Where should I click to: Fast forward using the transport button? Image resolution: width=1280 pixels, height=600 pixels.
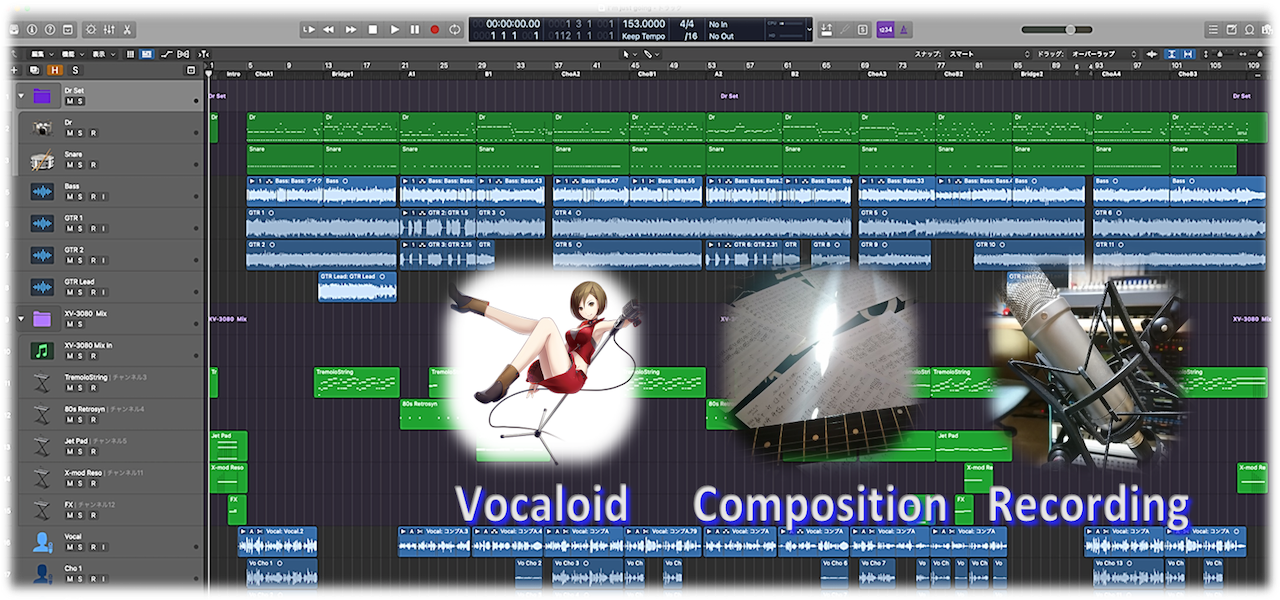pyautogui.click(x=351, y=30)
